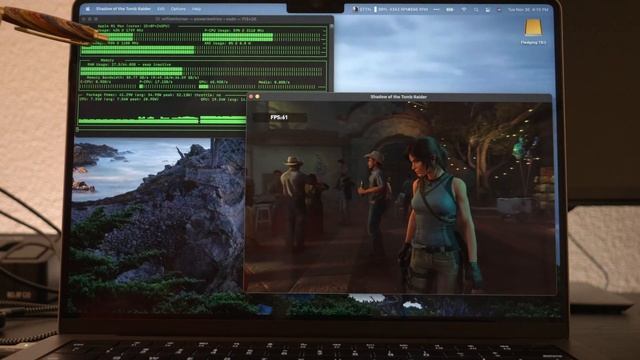Open the Control Center icon in the menu bar
The height and width of the screenshot is (360, 640).
point(487,9)
